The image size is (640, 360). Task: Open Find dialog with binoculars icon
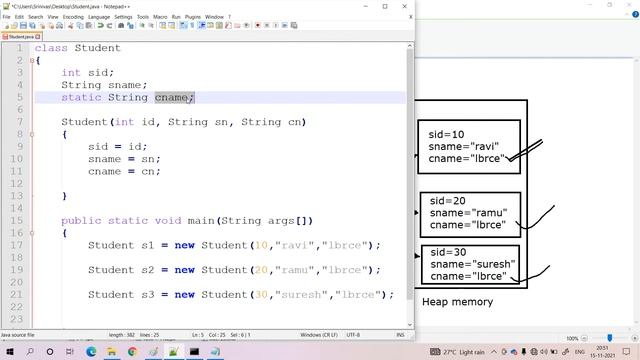(x=121, y=25)
